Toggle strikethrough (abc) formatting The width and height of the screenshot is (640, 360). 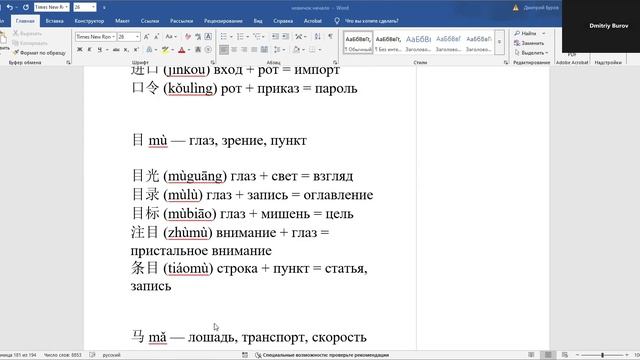[x=116, y=50]
